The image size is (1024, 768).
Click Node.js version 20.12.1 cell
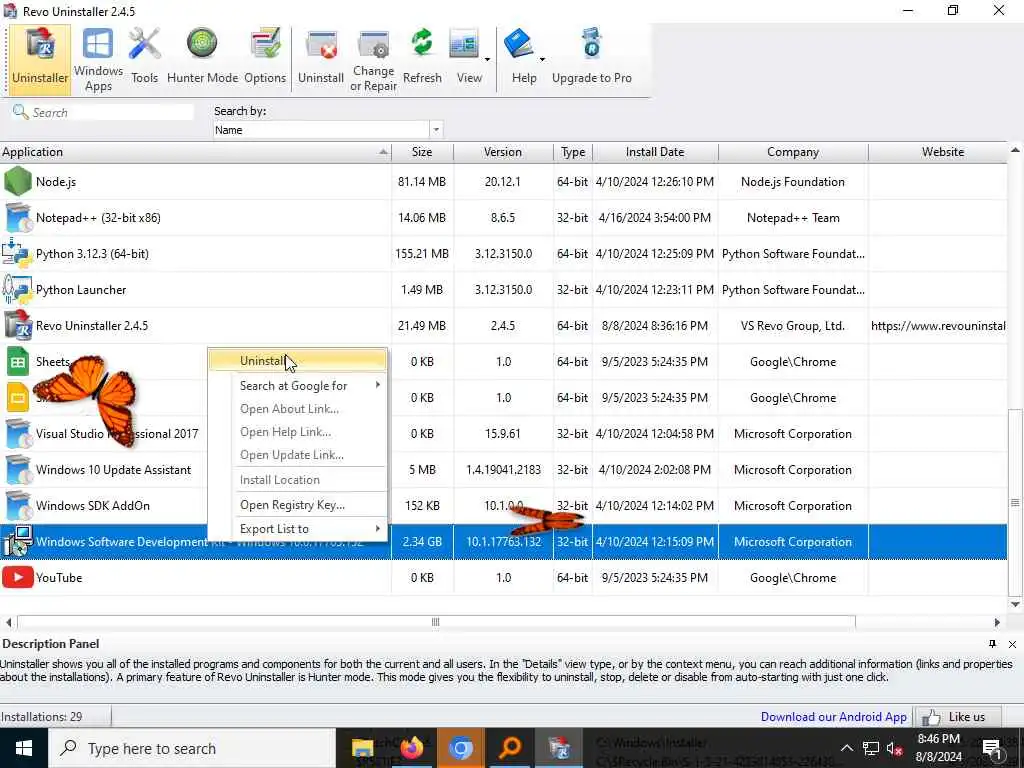coord(503,182)
